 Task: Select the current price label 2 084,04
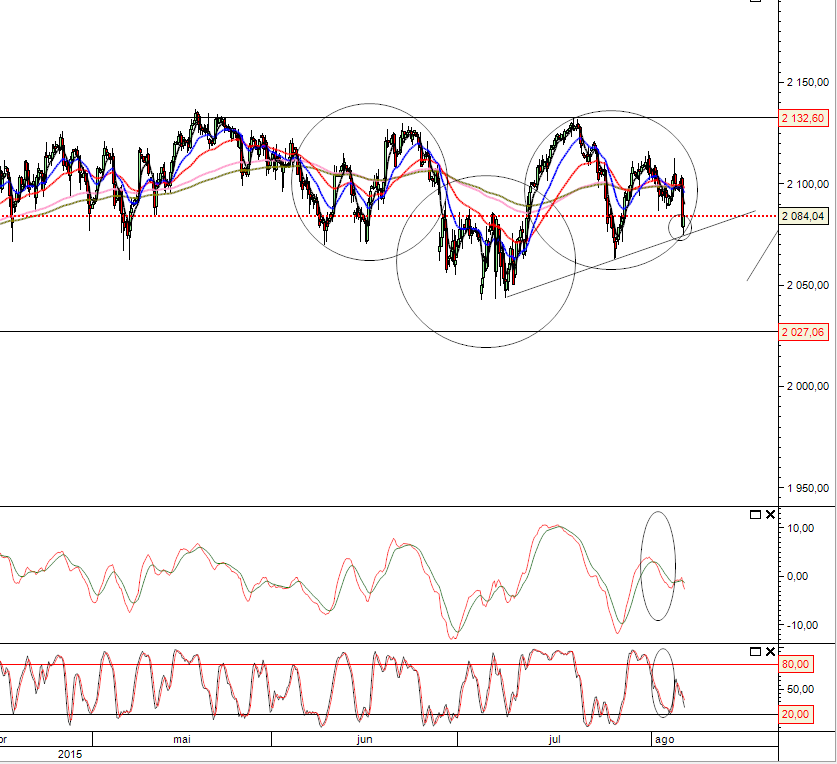coord(803,216)
